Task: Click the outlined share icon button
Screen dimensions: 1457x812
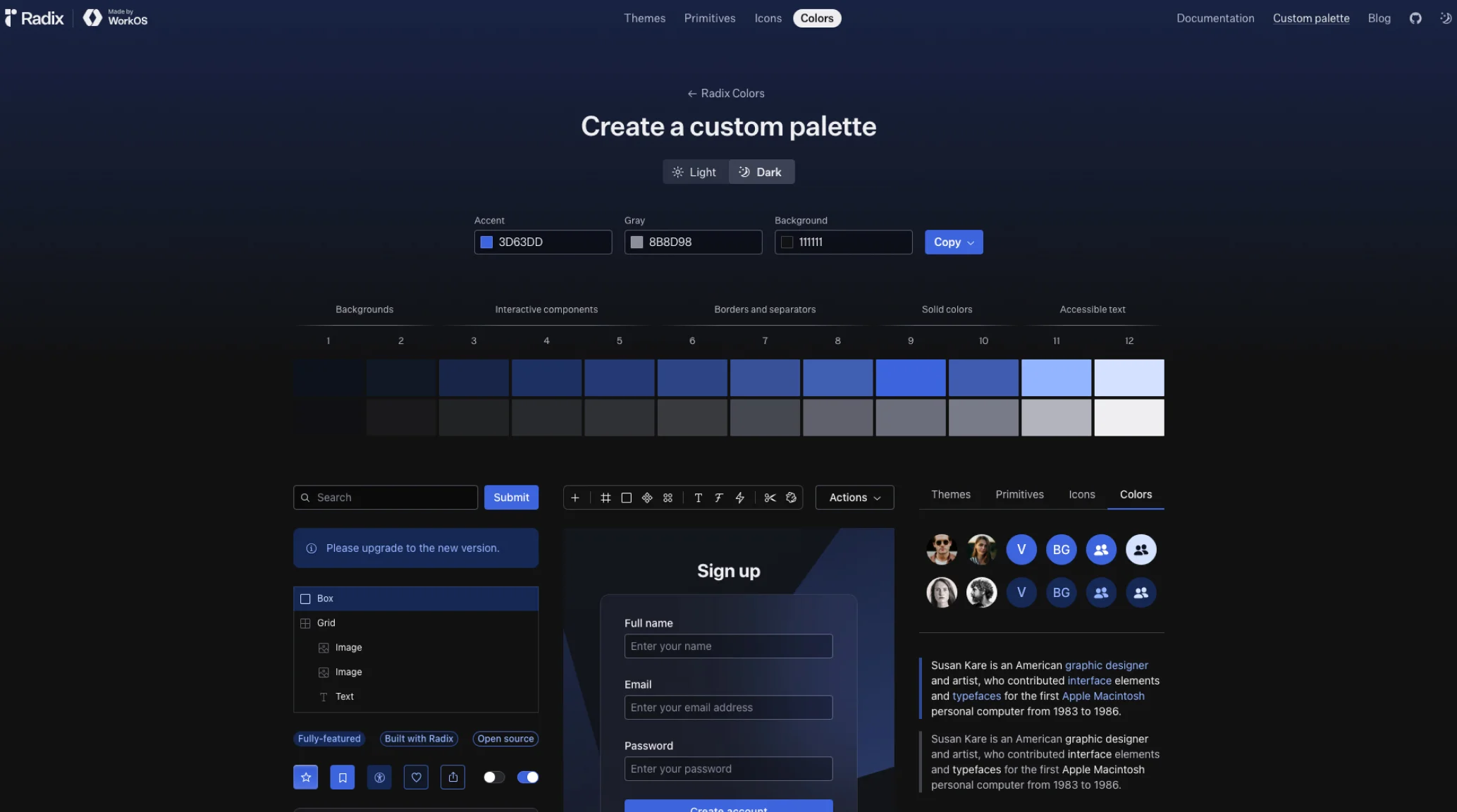Action: (453, 777)
